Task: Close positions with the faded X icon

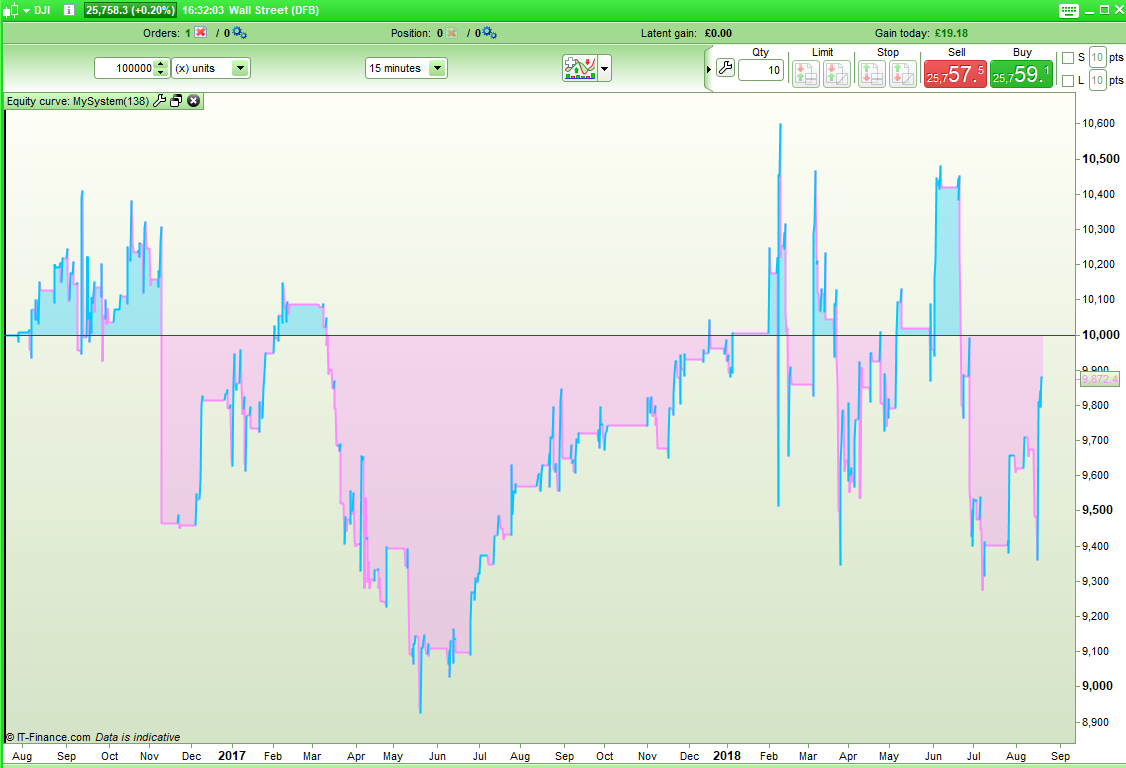Action: pos(452,33)
